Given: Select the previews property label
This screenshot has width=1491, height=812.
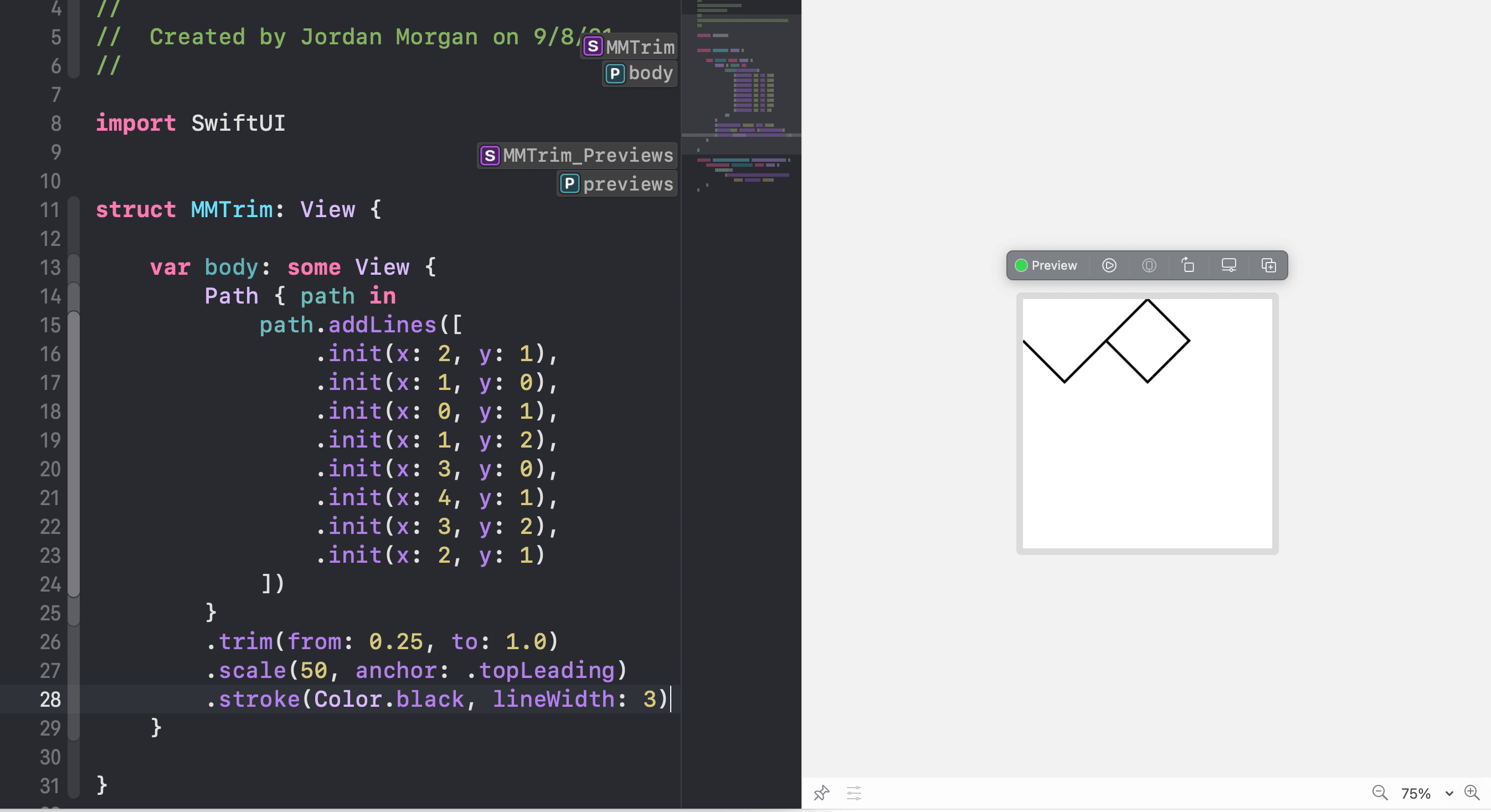Looking at the screenshot, I should [x=617, y=184].
